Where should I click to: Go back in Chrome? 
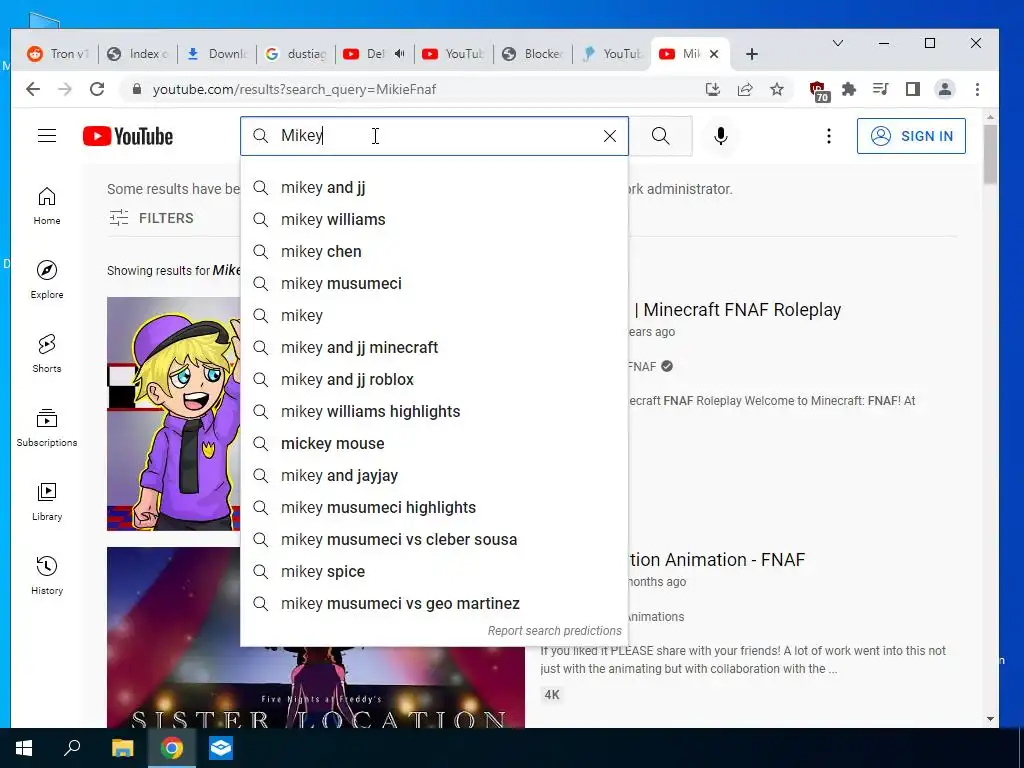(x=33, y=89)
